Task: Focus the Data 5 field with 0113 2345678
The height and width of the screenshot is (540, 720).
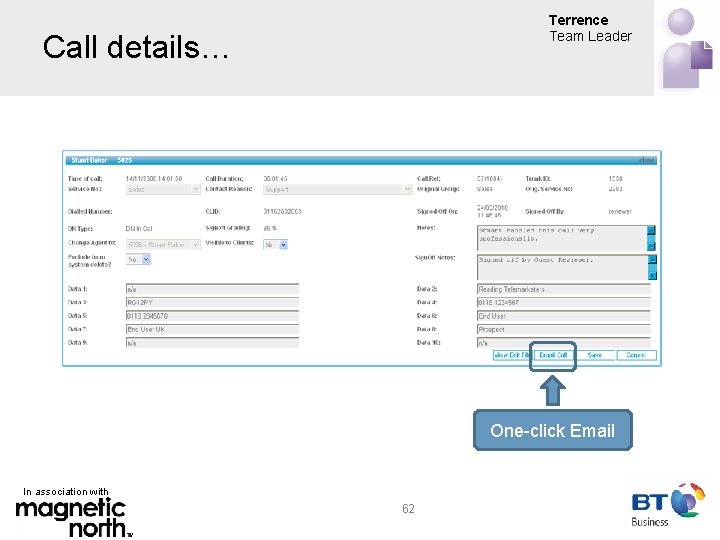Action: [x=212, y=316]
